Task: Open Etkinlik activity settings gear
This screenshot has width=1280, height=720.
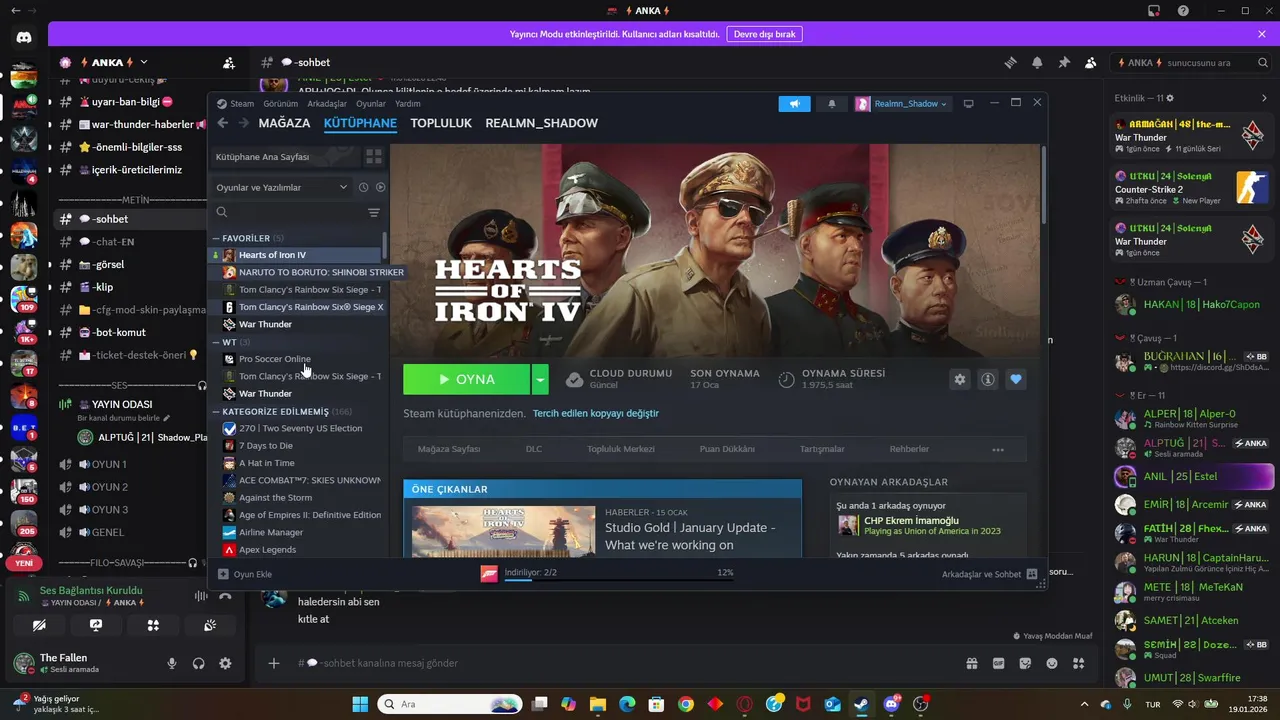Action: click(1170, 98)
